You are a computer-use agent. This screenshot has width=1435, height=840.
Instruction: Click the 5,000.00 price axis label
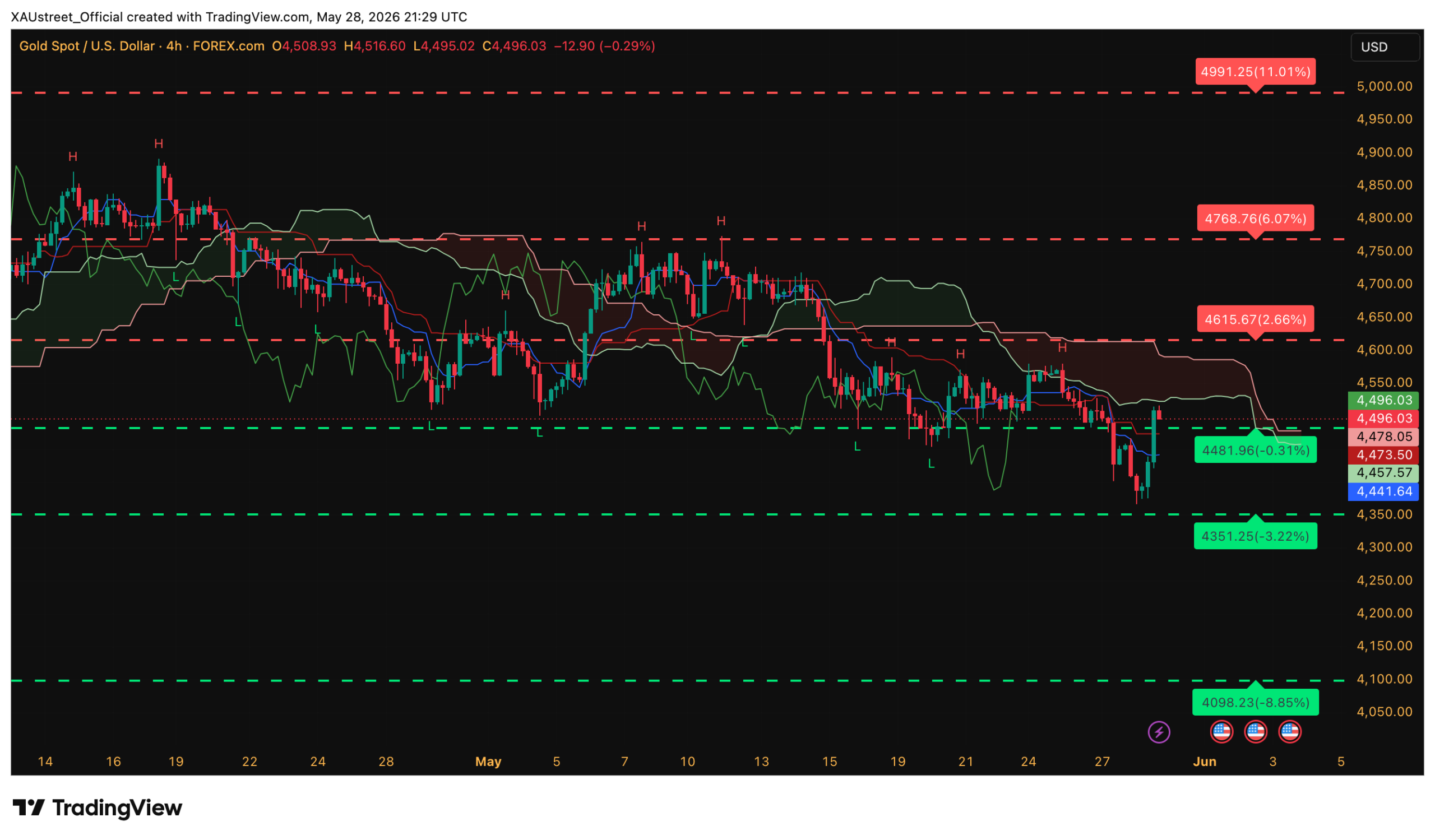[1385, 86]
